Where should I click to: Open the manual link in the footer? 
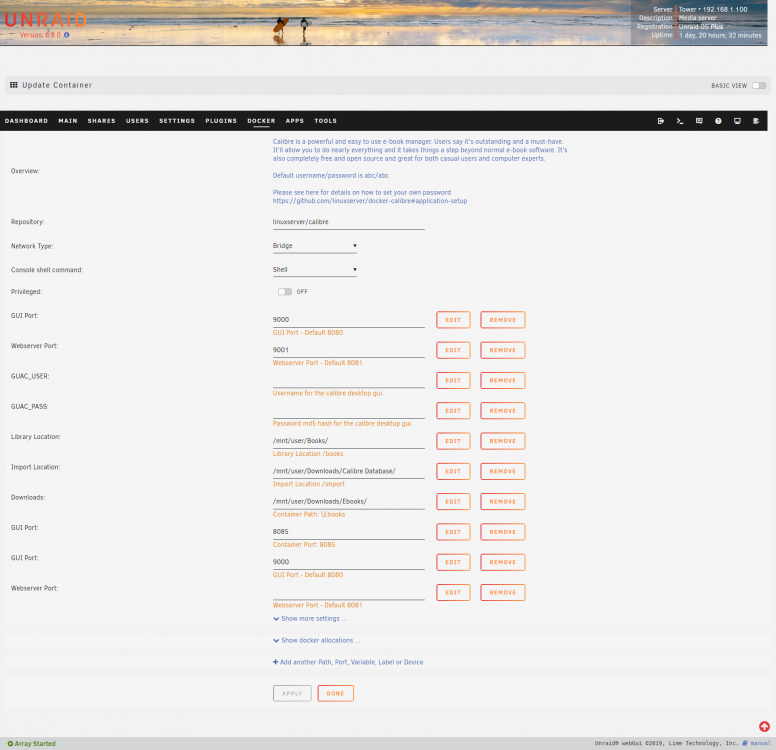(760, 743)
